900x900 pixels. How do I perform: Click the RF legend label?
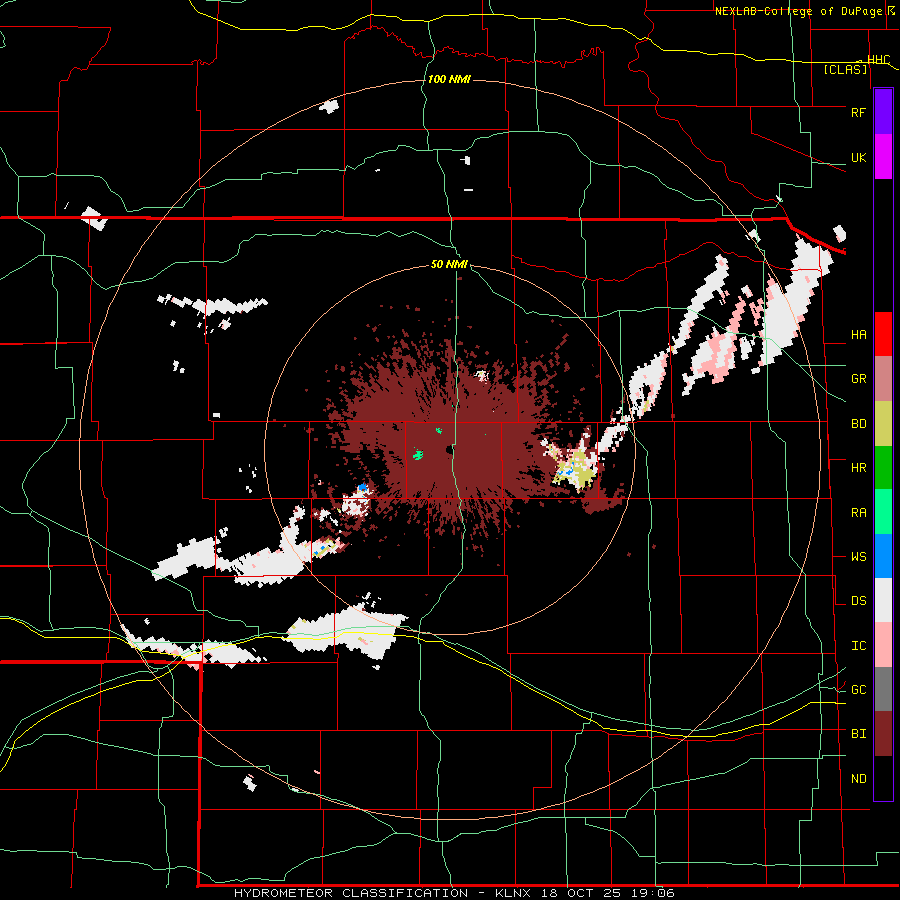[x=858, y=112]
